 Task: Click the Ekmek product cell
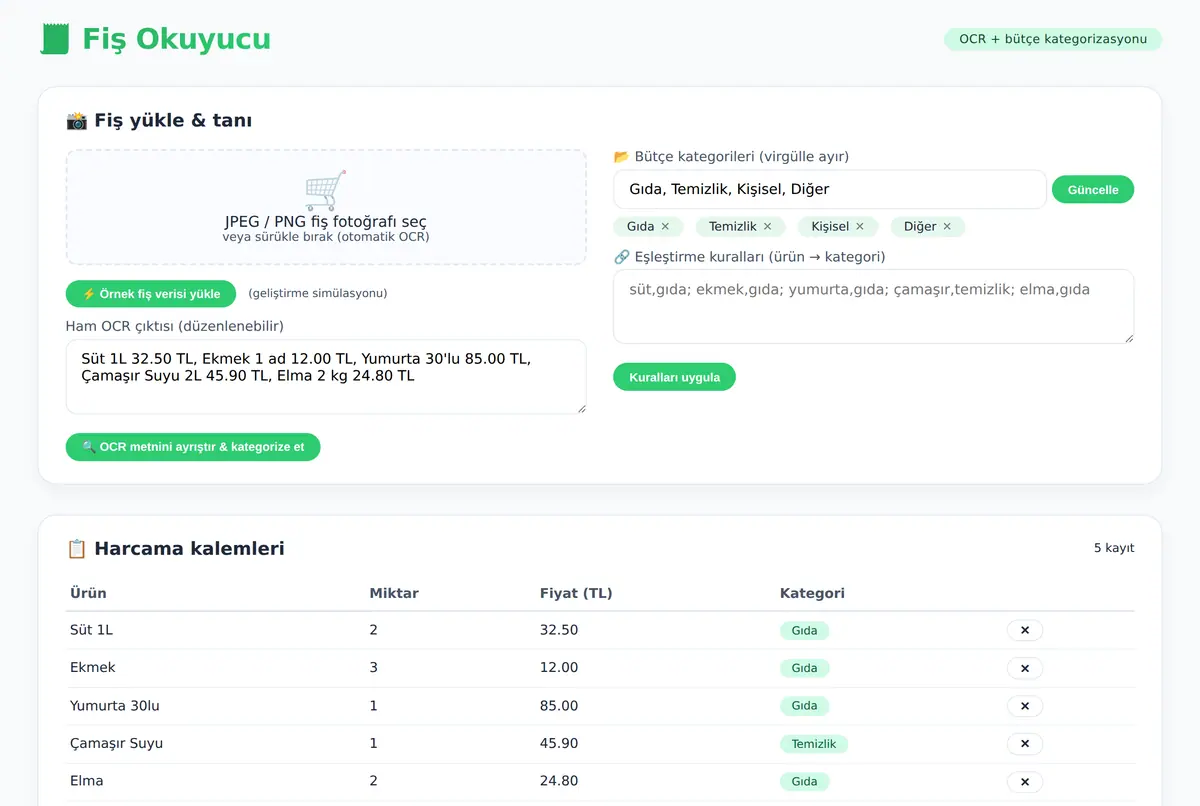tap(93, 667)
